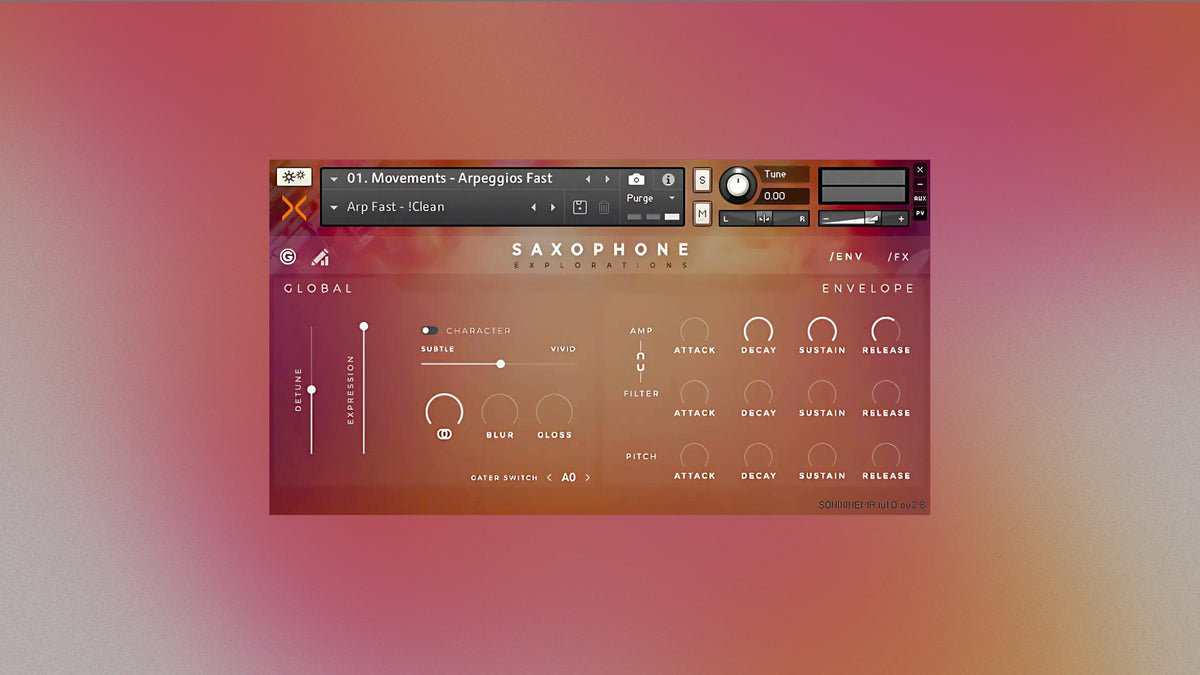Select previous preset arrow beside Arp Fast

point(533,208)
